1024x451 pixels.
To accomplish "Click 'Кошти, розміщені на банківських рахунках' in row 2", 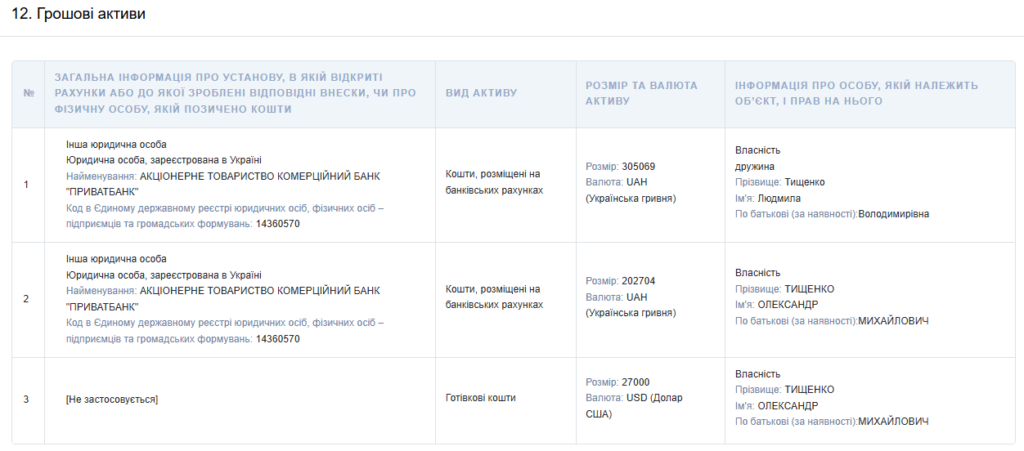I will pyautogui.click(x=493, y=296).
